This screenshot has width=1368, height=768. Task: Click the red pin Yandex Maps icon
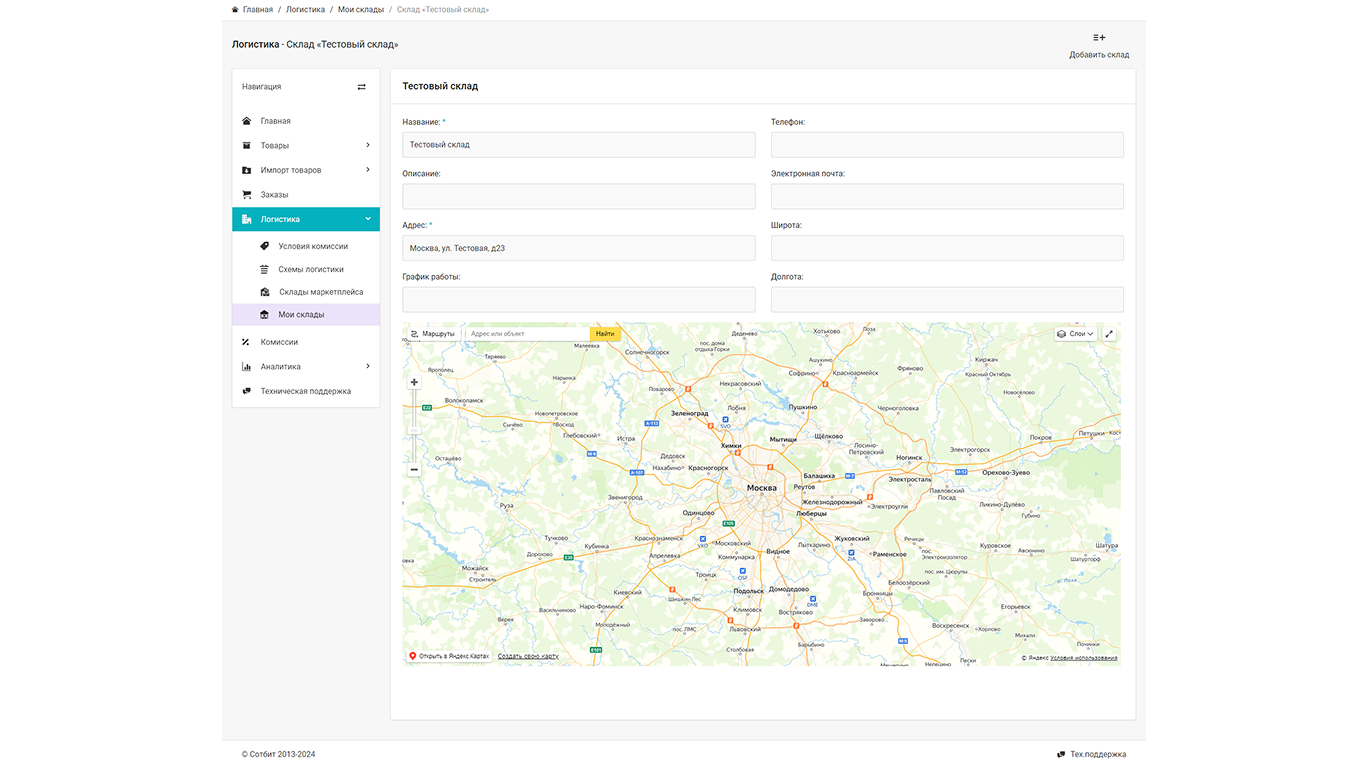(x=413, y=656)
